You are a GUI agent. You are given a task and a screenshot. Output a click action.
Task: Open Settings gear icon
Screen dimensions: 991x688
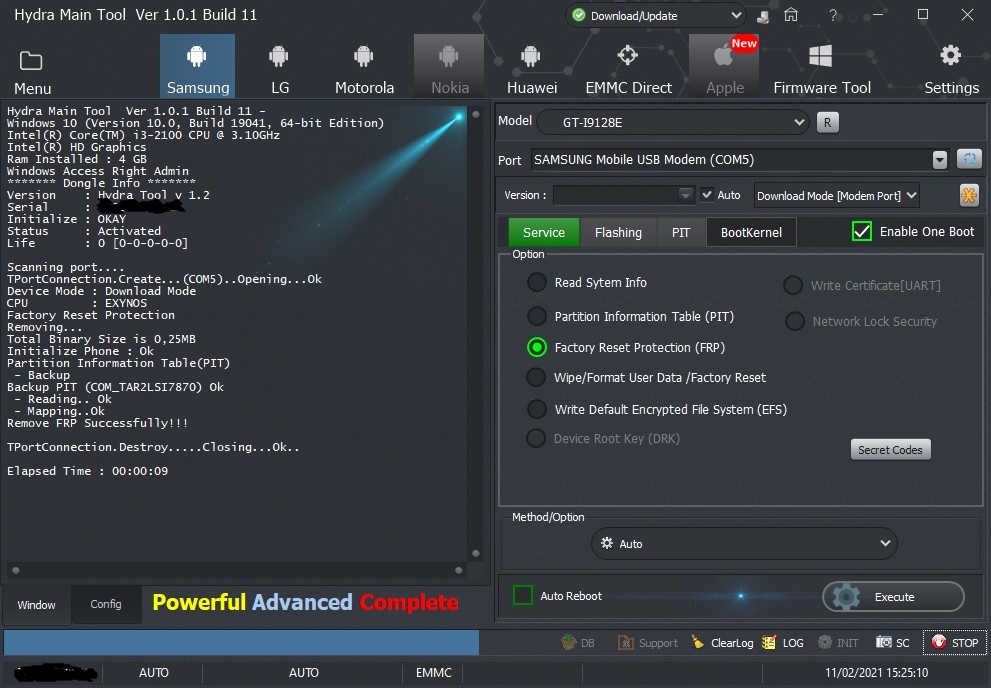click(x=951, y=56)
